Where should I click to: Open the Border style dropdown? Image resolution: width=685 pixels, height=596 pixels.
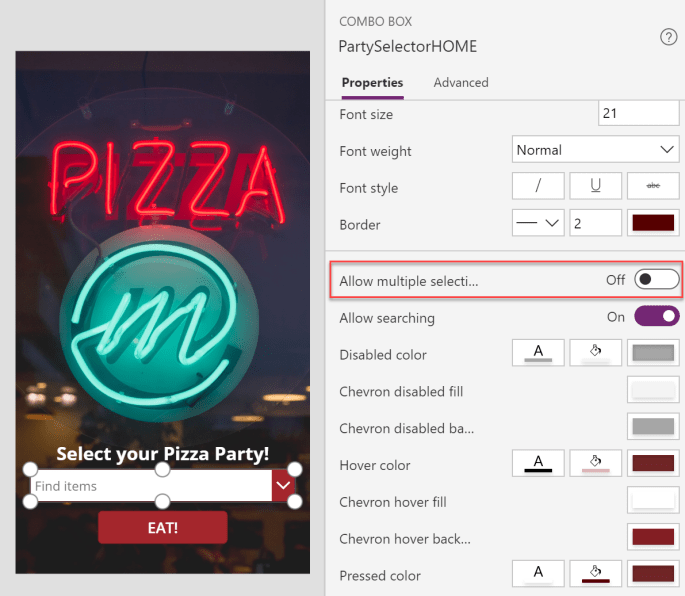[x=538, y=223]
